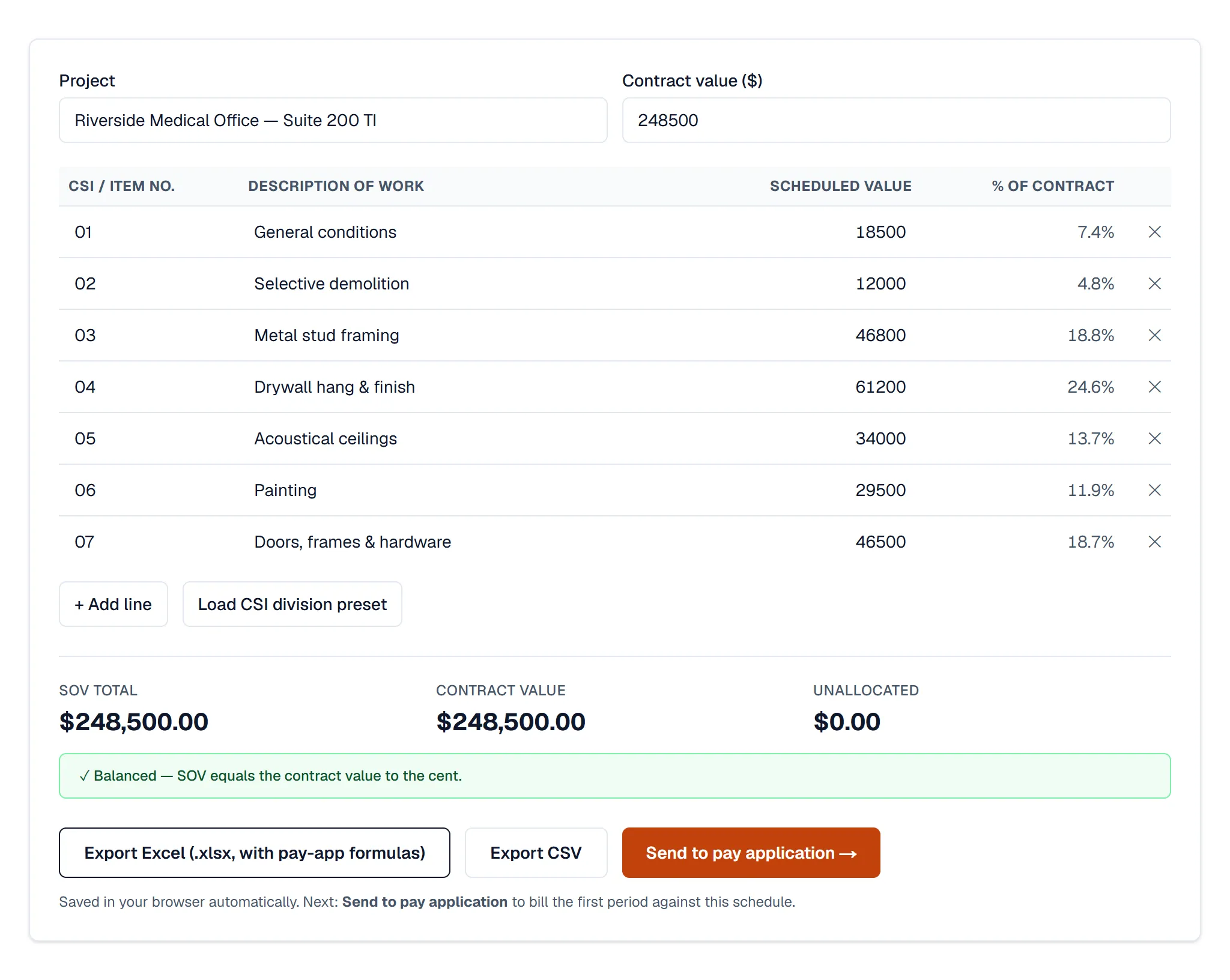Click the Balanced SOV status message
1230x980 pixels.
click(x=615, y=776)
